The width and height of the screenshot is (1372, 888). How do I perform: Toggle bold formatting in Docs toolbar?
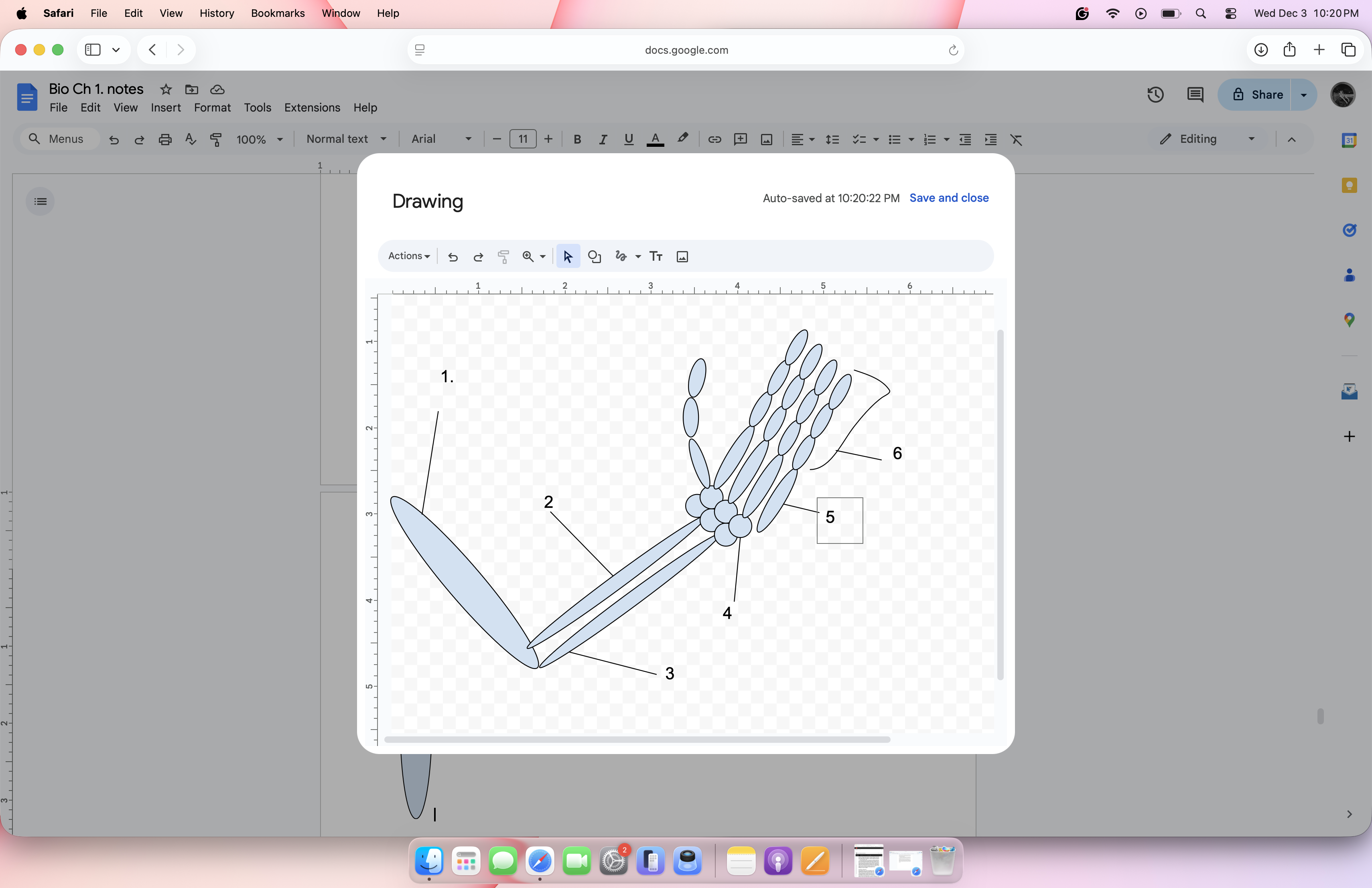(x=577, y=139)
